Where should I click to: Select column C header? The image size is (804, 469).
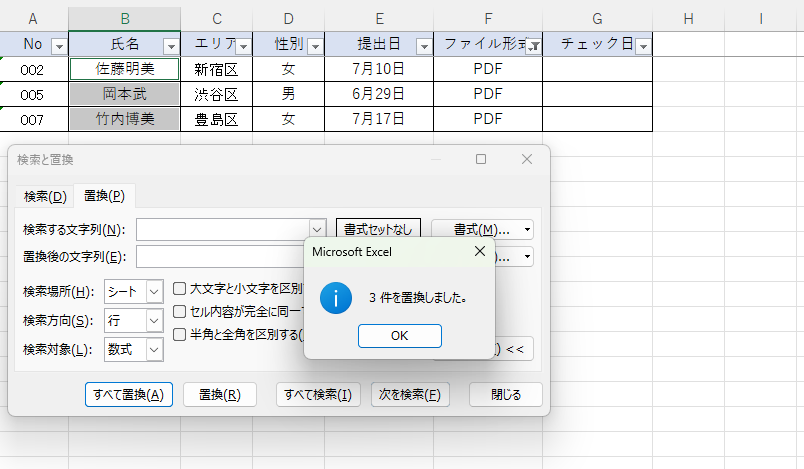pos(217,19)
